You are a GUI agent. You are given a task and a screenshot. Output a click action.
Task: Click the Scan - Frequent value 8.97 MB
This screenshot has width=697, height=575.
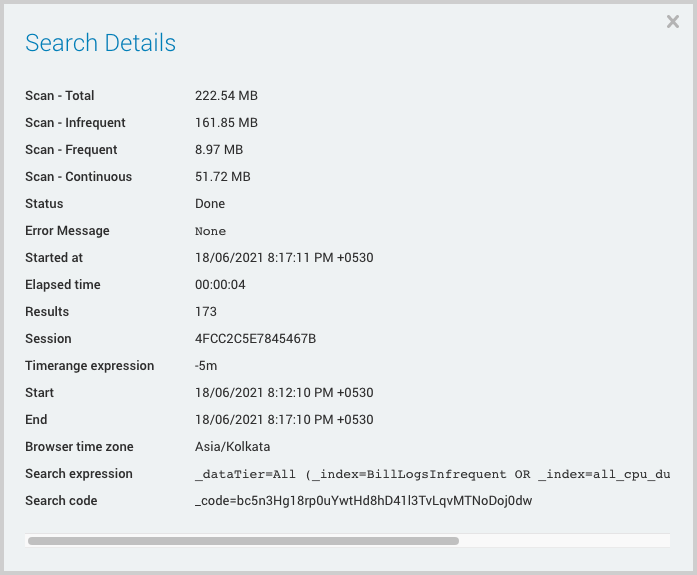(219, 150)
